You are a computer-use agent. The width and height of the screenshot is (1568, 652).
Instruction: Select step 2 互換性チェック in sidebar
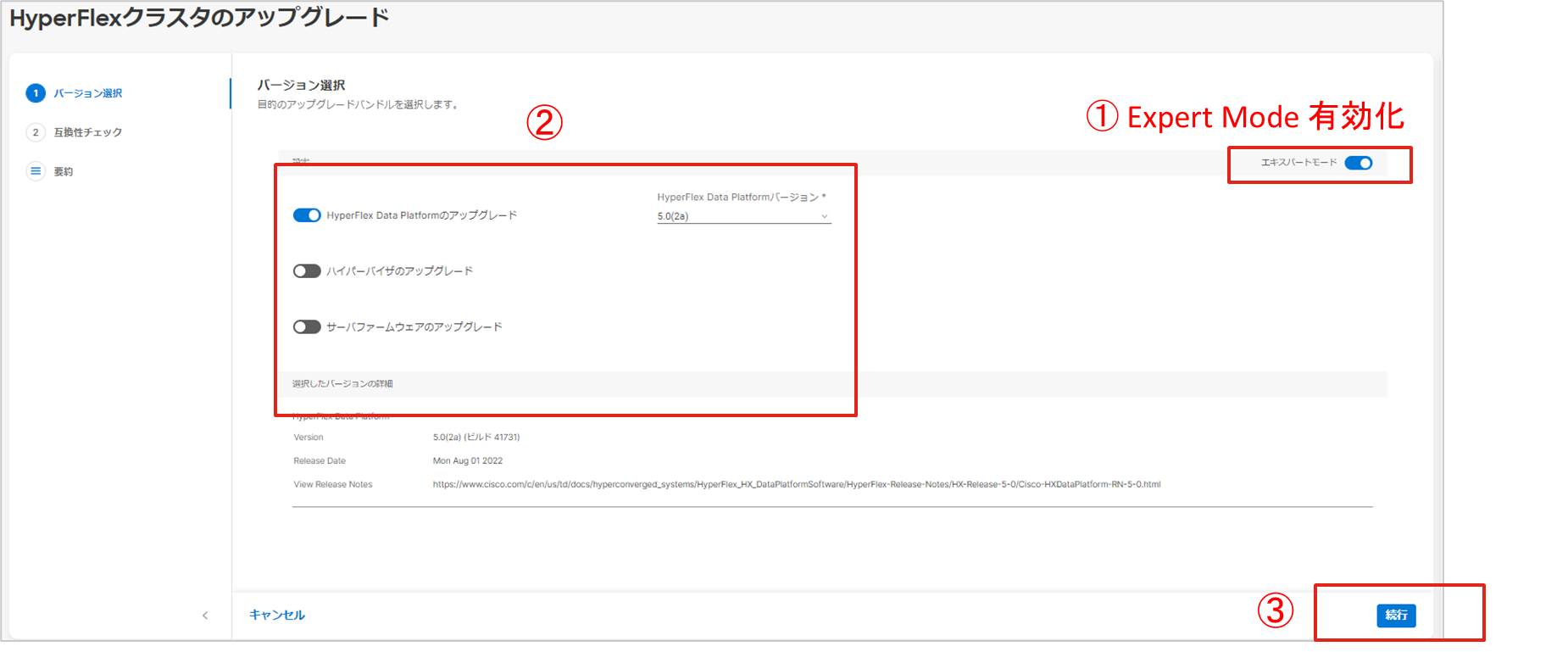click(88, 132)
